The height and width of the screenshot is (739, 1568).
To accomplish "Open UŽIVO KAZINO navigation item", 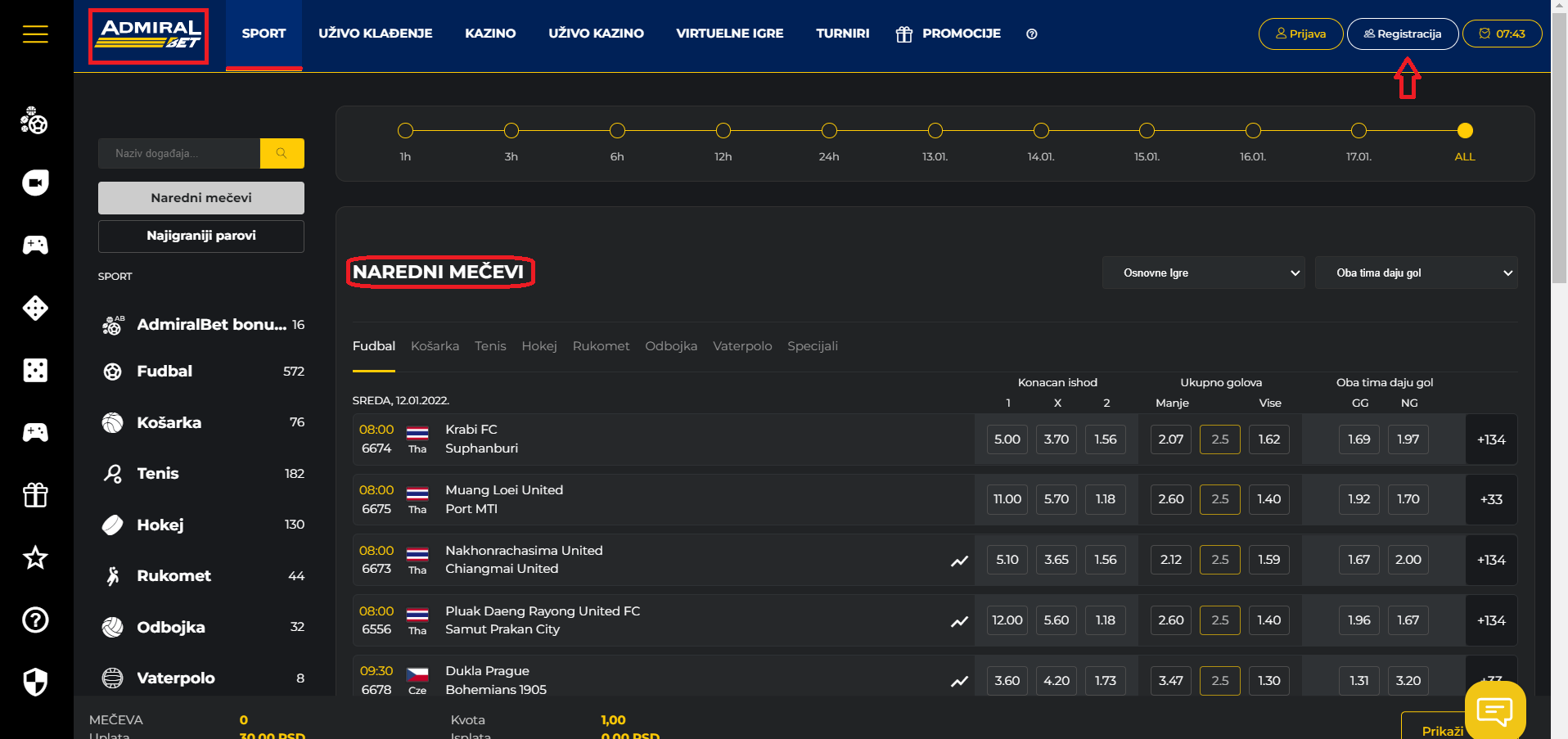I will click(596, 34).
